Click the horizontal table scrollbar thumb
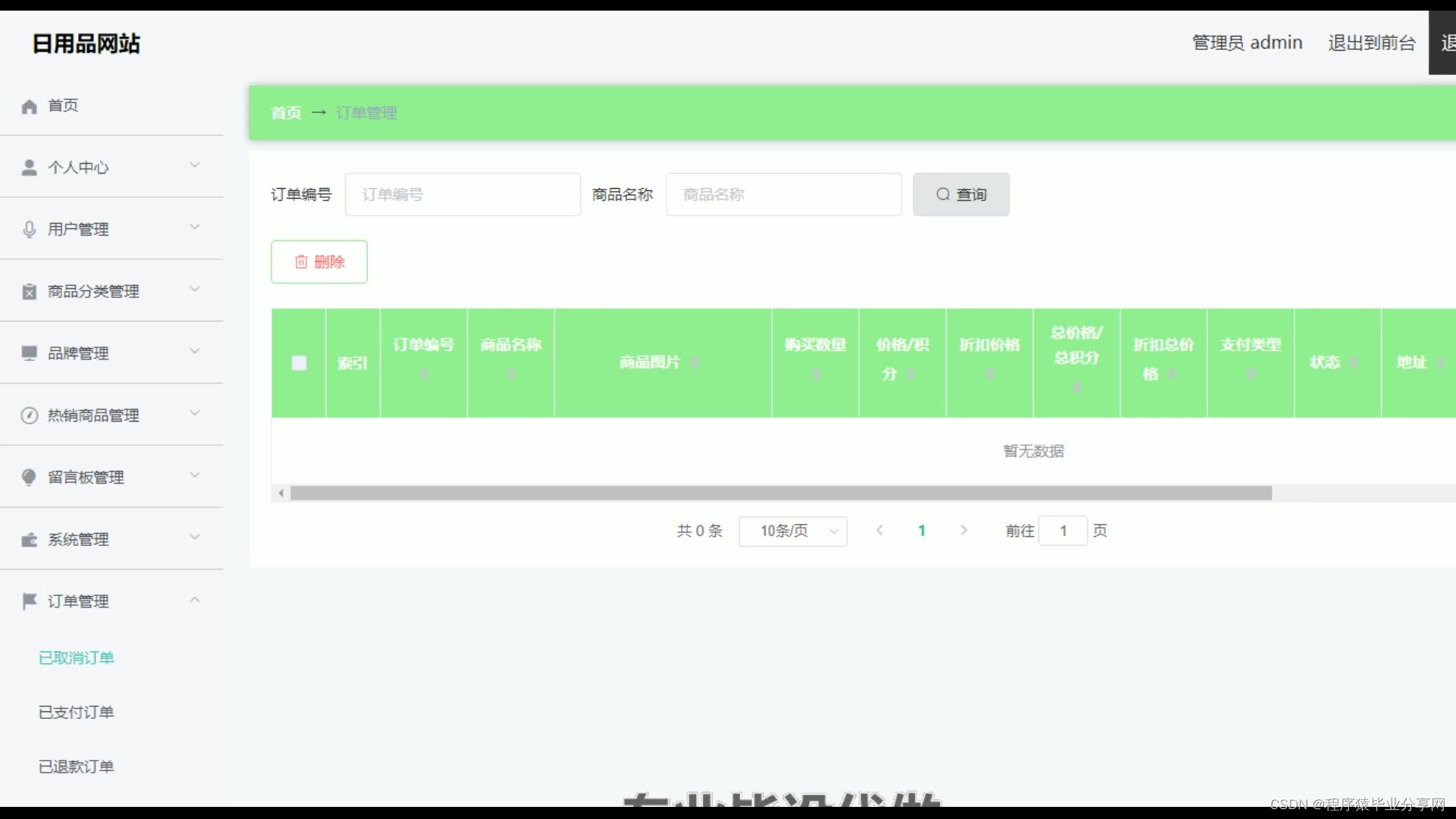 781,494
